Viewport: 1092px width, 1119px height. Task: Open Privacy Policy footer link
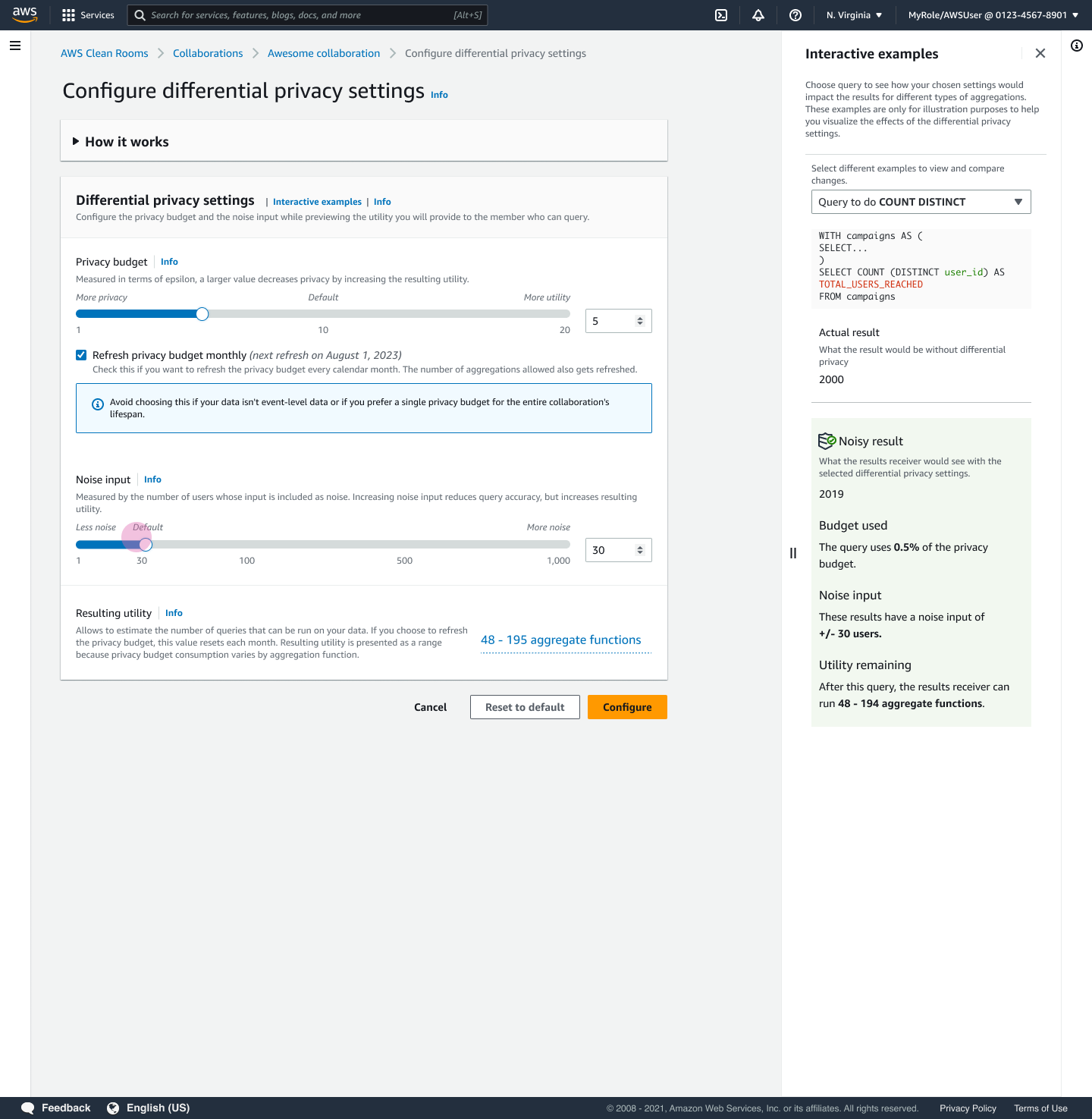tap(968, 1108)
